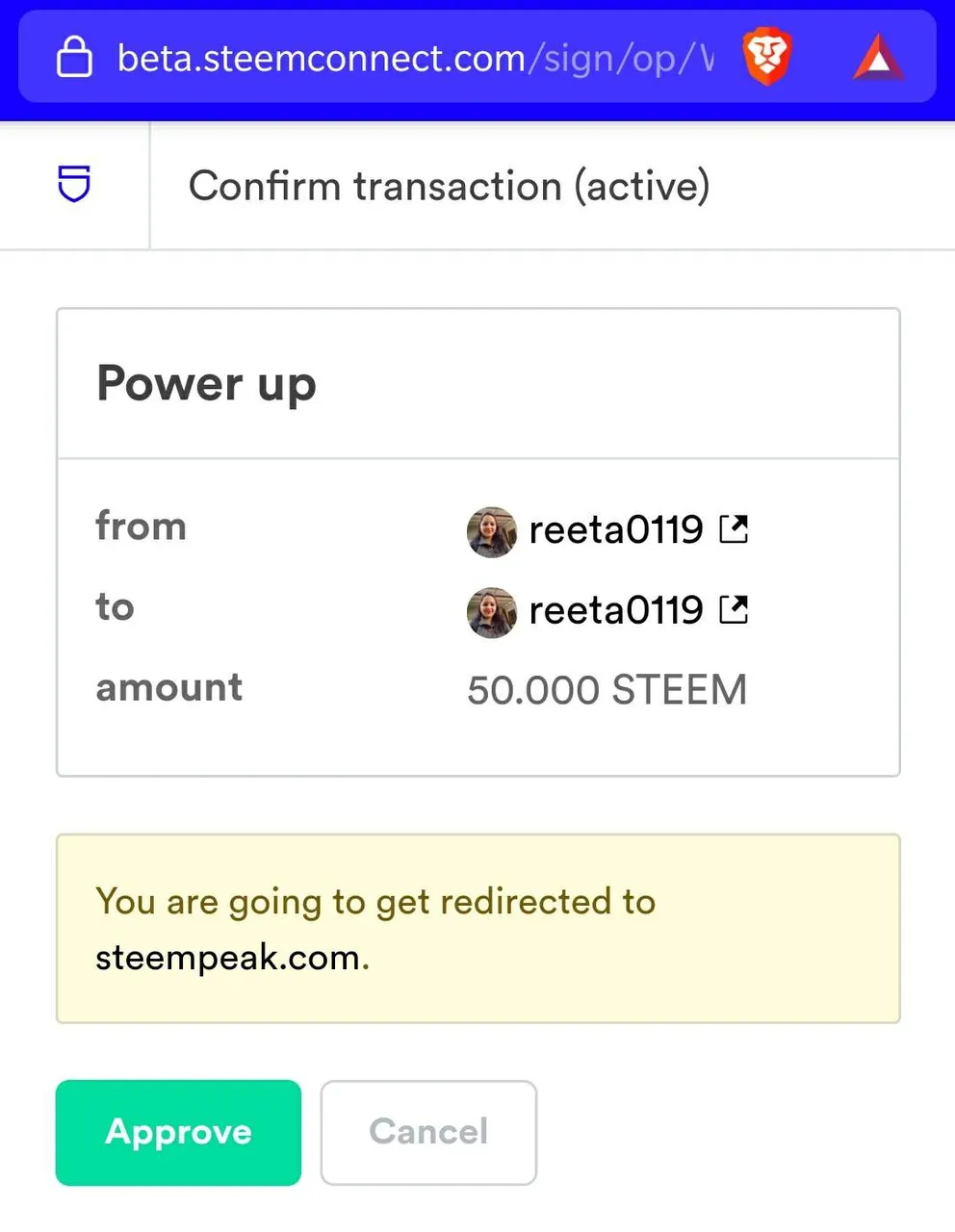Viewport: 955px width, 1232px height.
Task: Click the padlock icon in address bar
Action: (x=74, y=57)
